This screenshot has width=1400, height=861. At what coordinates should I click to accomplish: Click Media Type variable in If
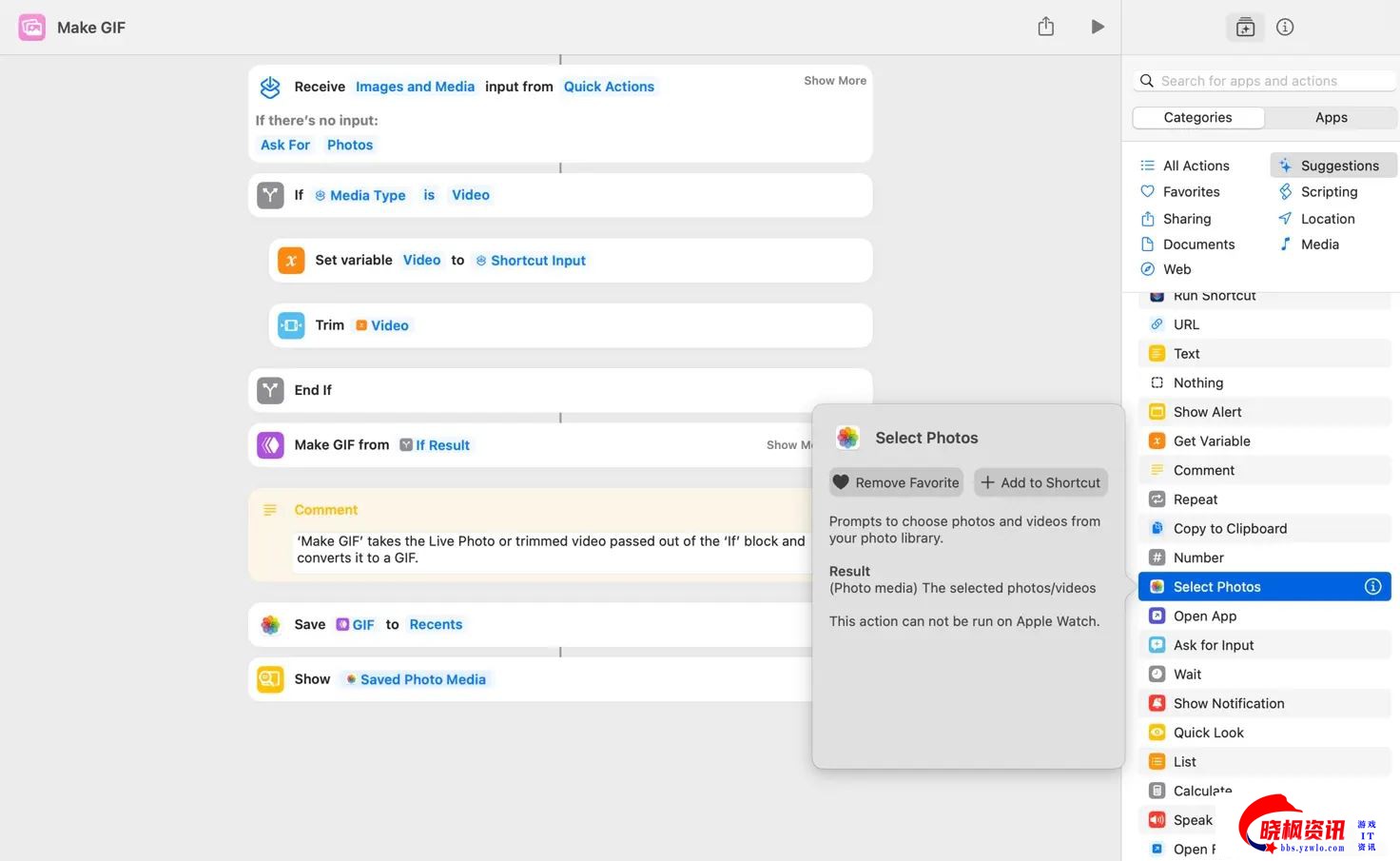[360, 195]
